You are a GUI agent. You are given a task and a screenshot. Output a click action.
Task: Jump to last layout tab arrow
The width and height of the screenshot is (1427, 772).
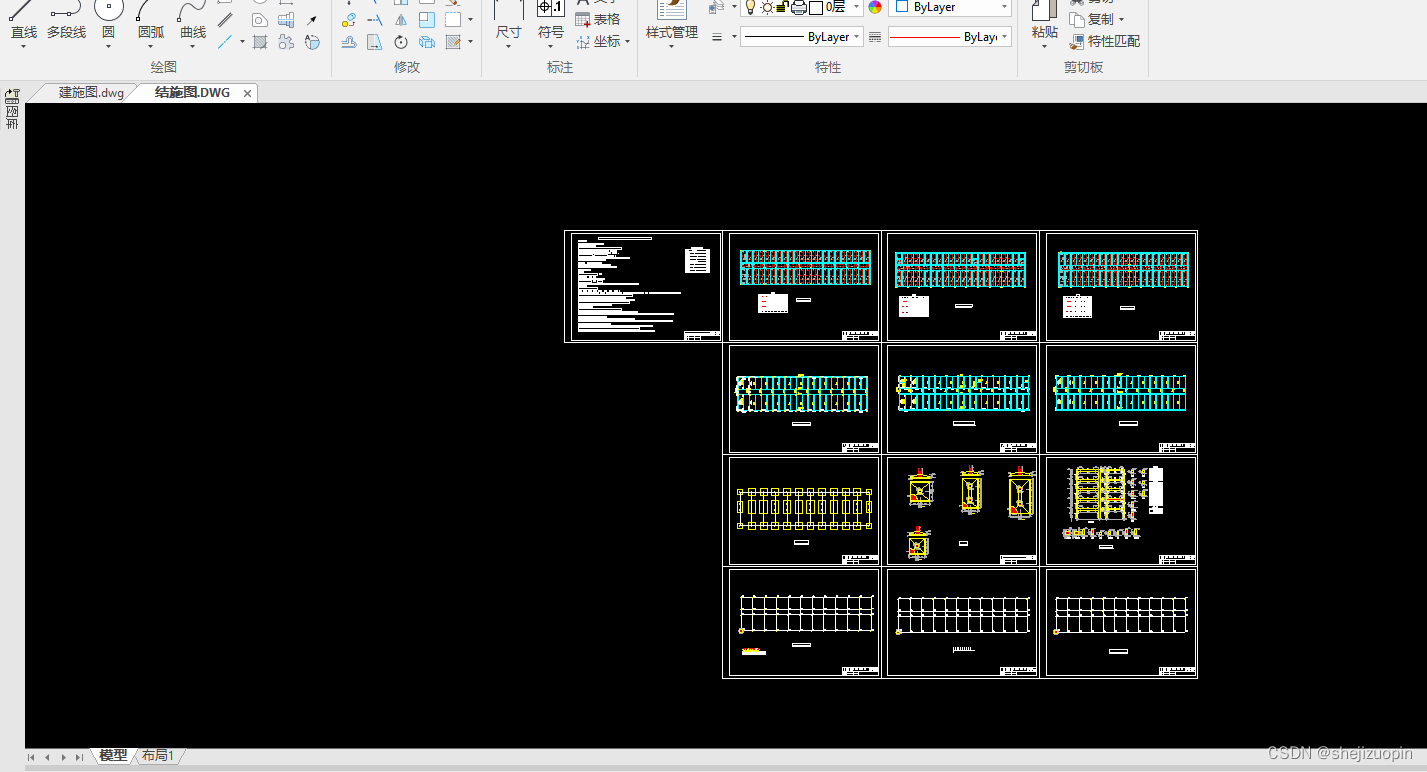coord(79,757)
